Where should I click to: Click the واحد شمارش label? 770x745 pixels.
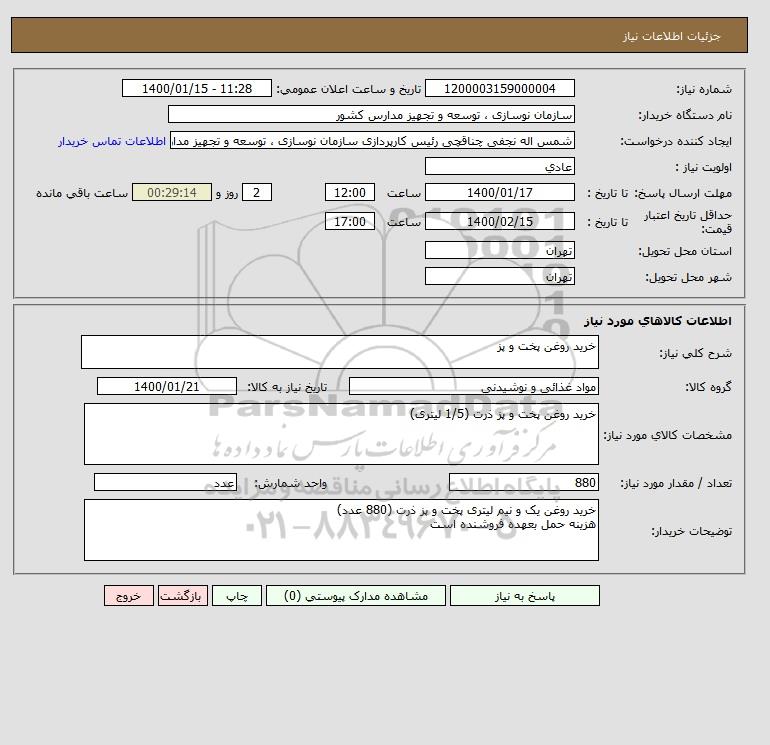pos(290,483)
